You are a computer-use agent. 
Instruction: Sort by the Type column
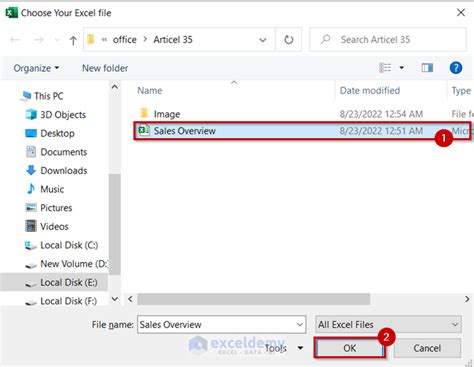pyautogui.click(x=461, y=90)
